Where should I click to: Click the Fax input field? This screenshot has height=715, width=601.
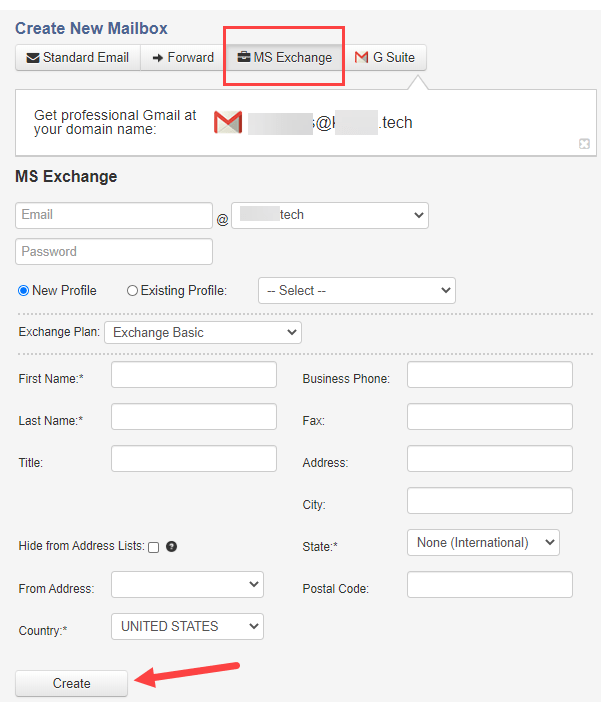[x=490, y=416]
